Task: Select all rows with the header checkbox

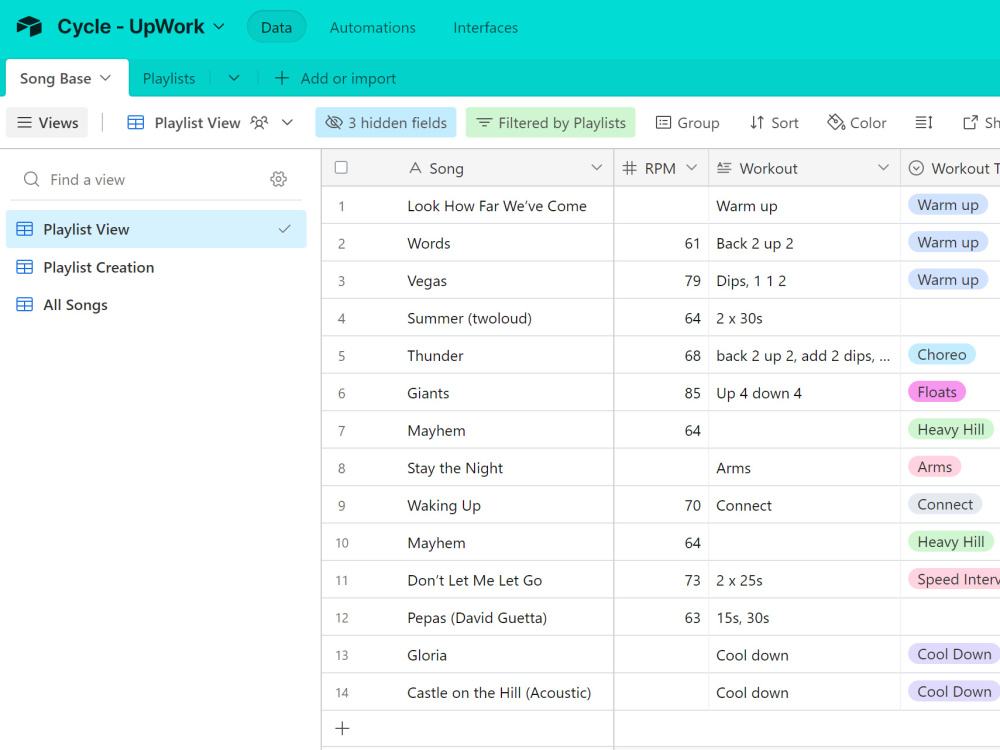Action: [x=341, y=167]
